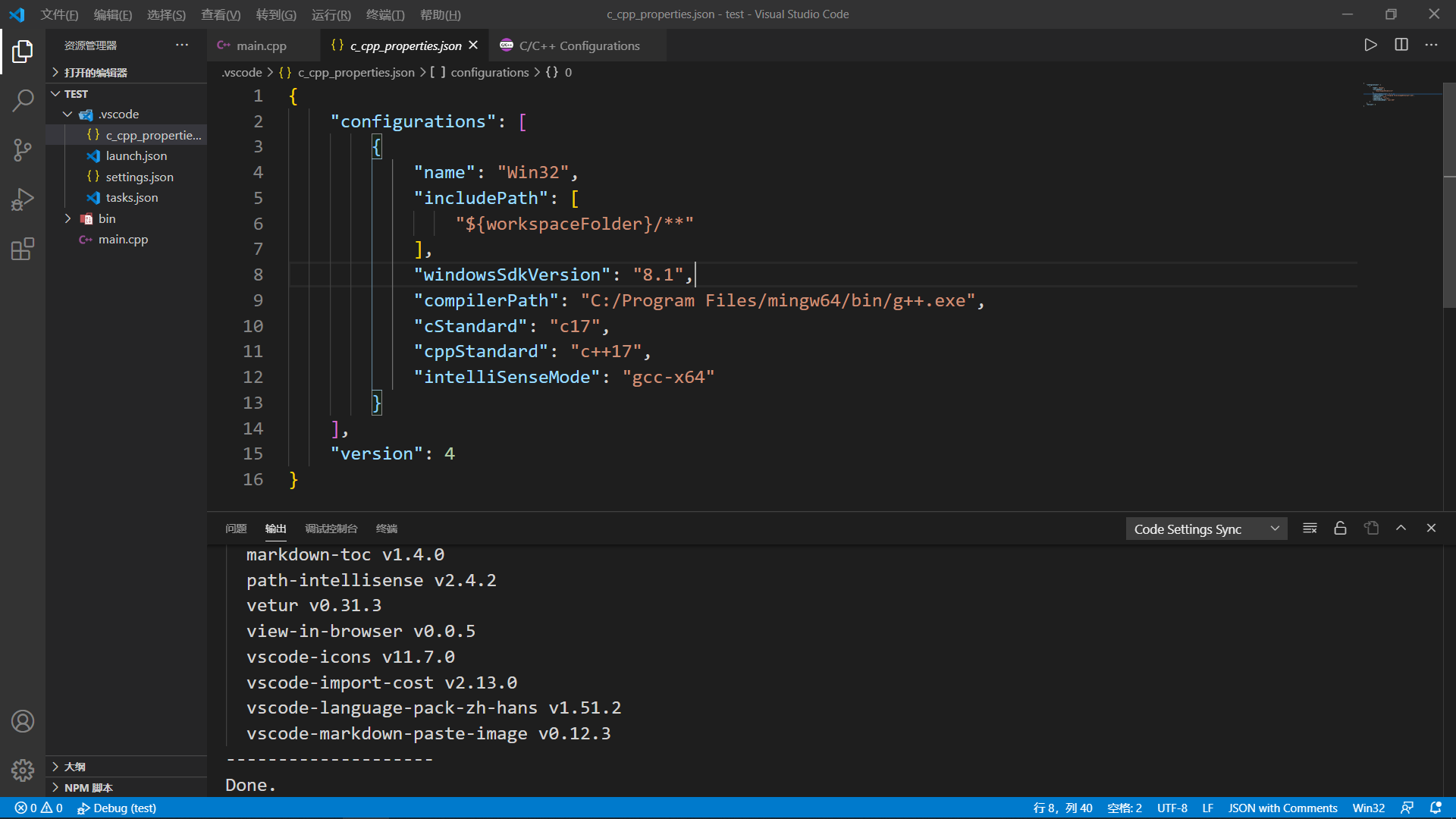The width and height of the screenshot is (1456, 819).
Task: Click errors and warnings status icon
Action: tap(39, 808)
